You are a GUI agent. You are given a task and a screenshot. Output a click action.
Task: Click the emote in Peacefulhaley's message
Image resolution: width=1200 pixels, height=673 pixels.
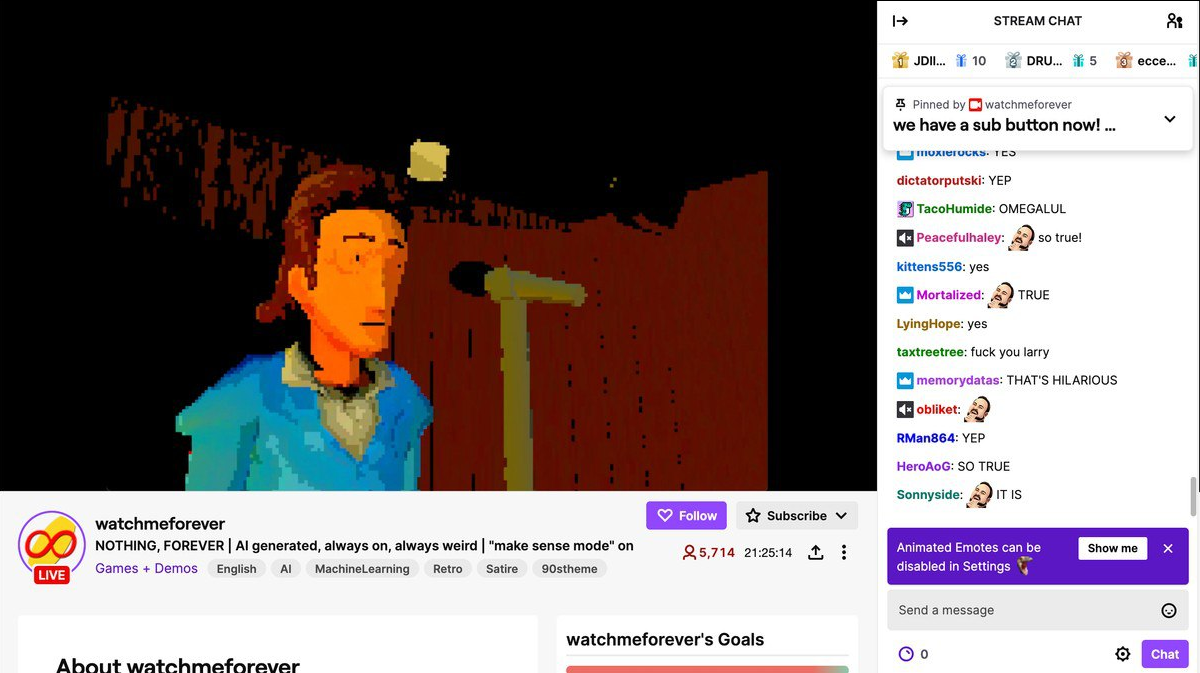click(x=1021, y=237)
